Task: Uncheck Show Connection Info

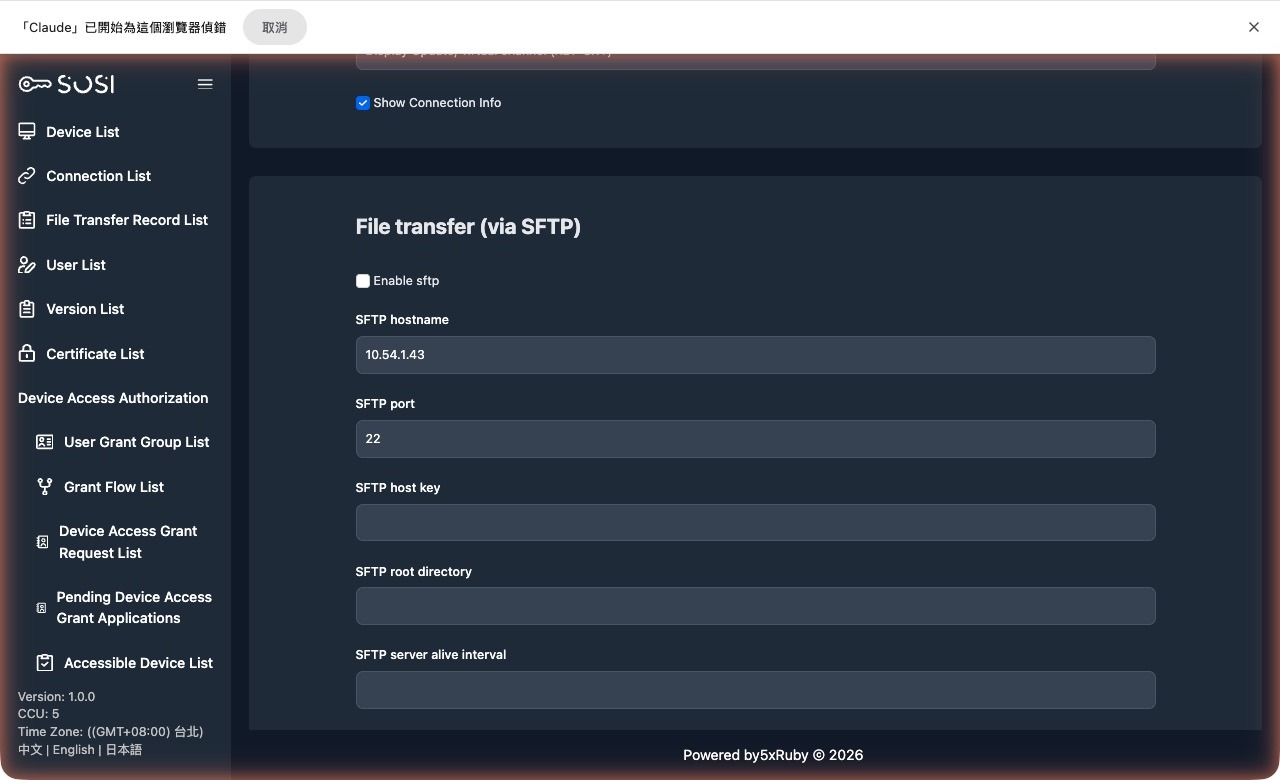Action: pyautogui.click(x=363, y=103)
